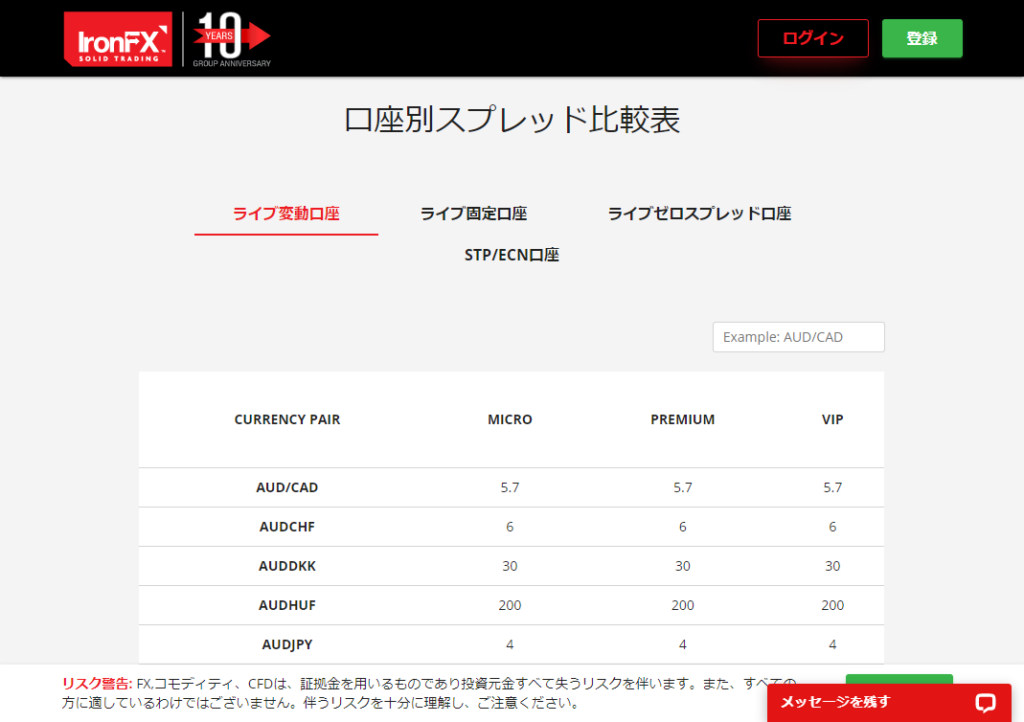Switch to the ライブ固定口座 tab
Image resolution: width=1024 pixels, height=722 pixels.
tap(473, 213)
